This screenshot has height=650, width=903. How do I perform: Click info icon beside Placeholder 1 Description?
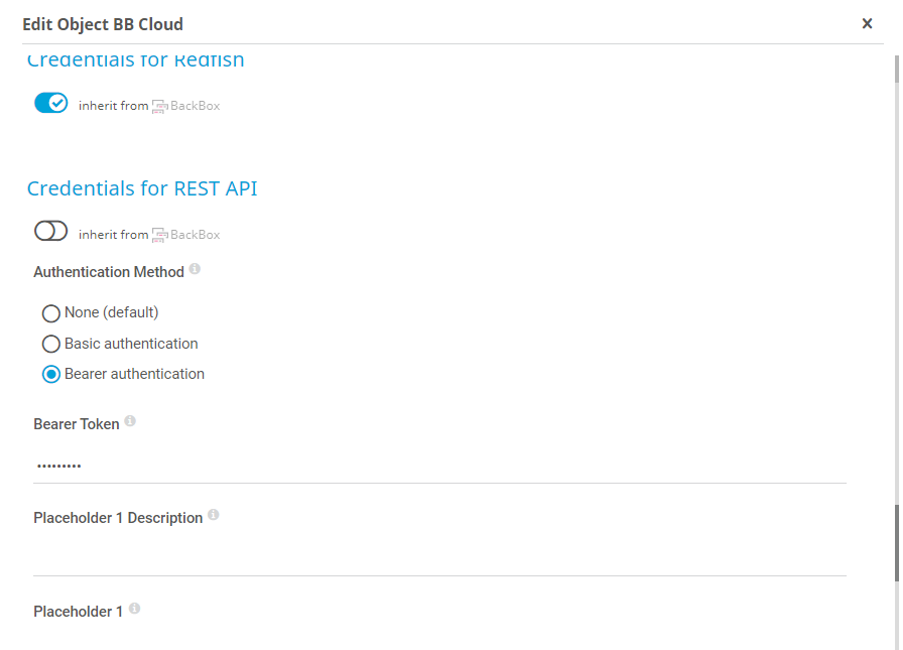pos(213,516)
